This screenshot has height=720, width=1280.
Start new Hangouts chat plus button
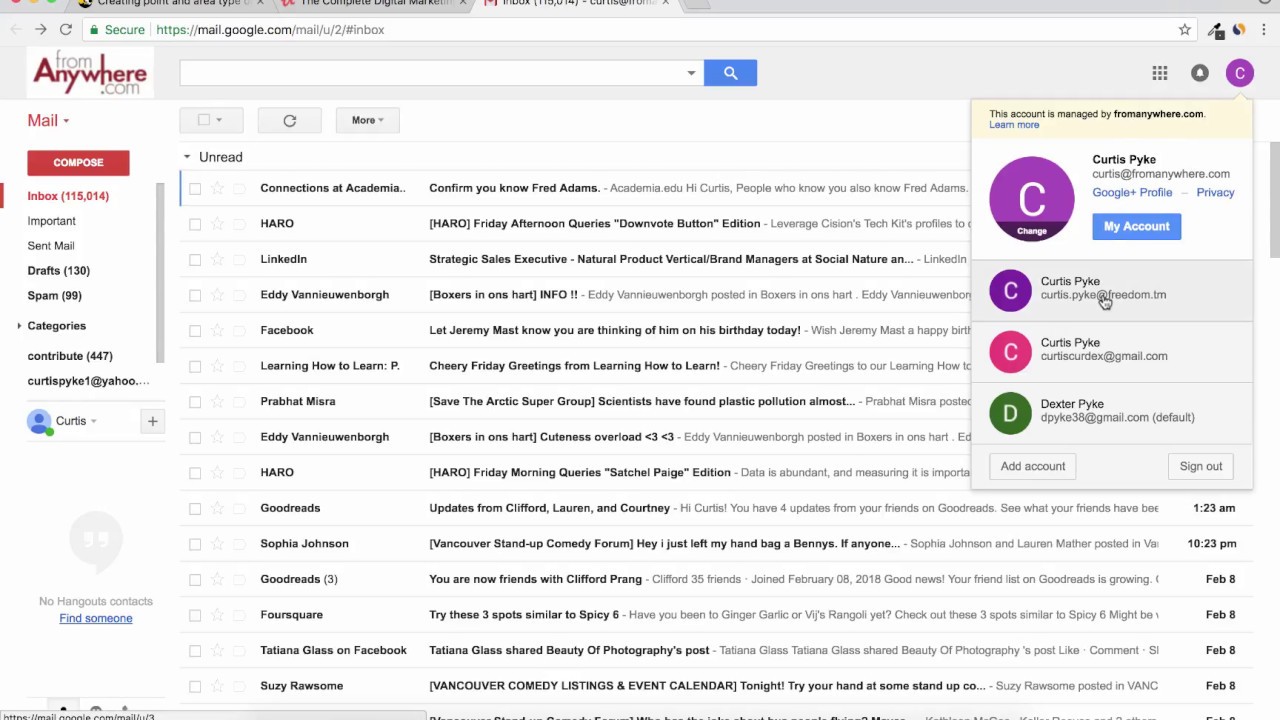coord(152,421)
